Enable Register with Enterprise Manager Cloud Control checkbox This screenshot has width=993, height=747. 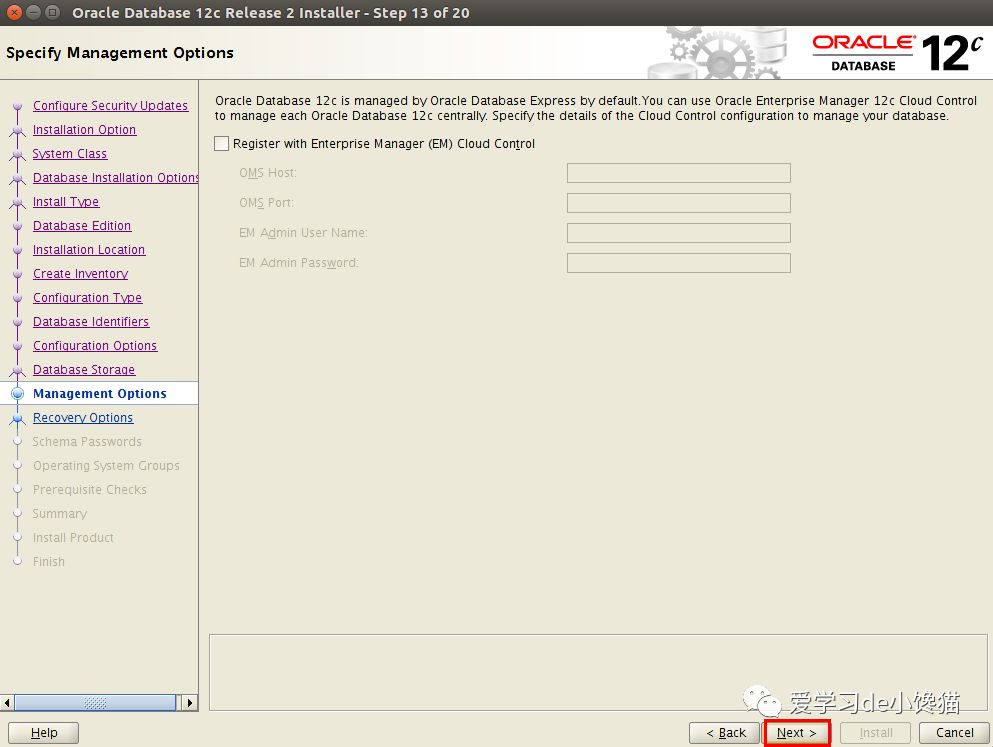[221, 144]
